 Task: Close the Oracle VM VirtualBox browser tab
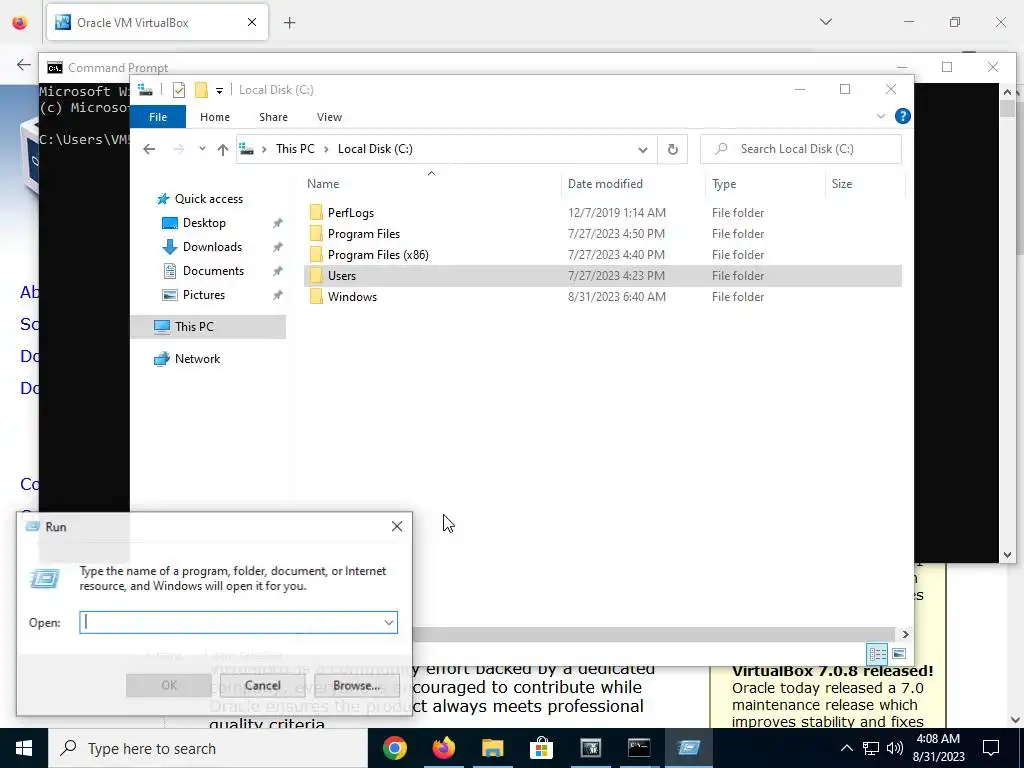(252, 22)
